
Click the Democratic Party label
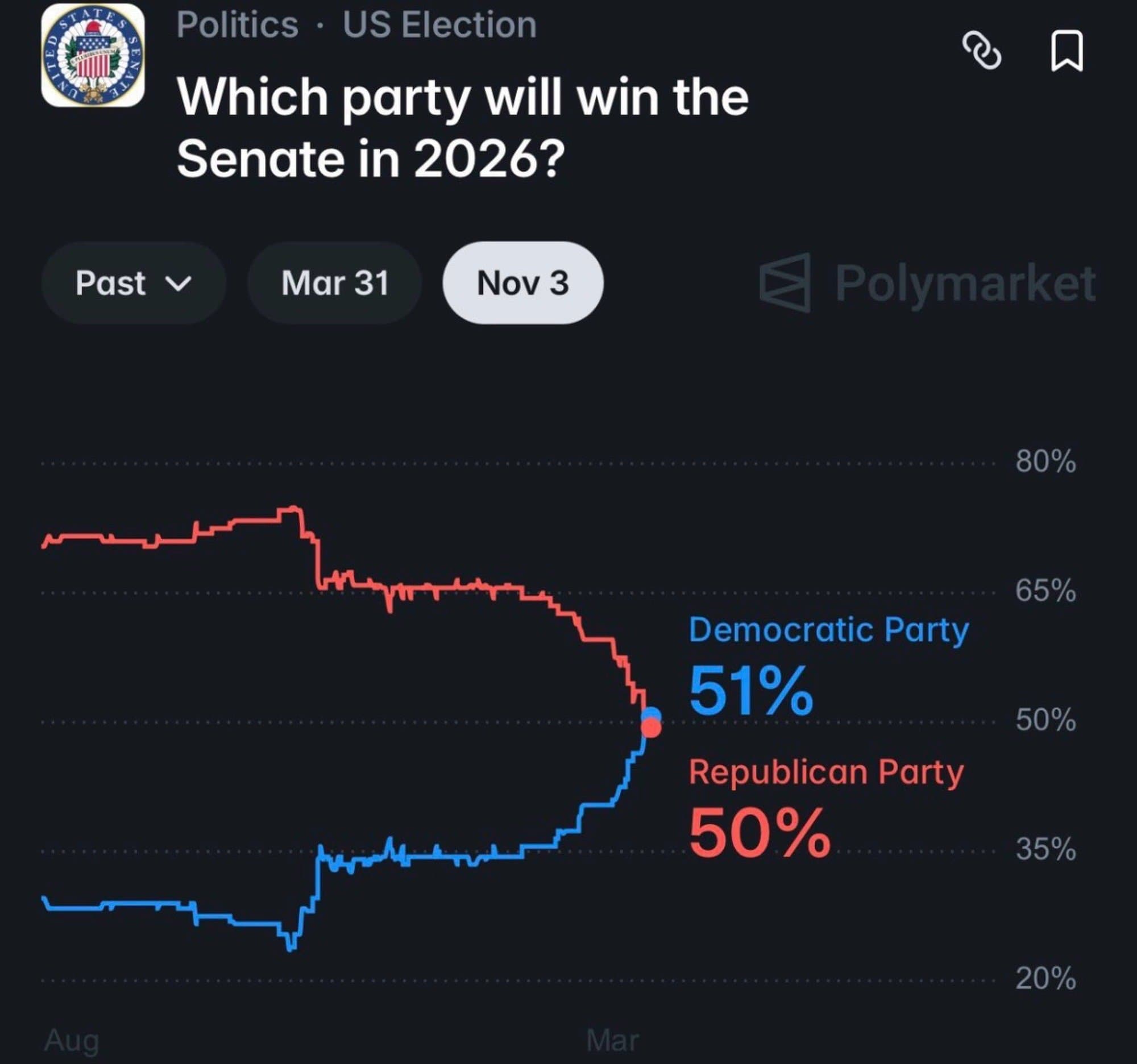[828, 630]
